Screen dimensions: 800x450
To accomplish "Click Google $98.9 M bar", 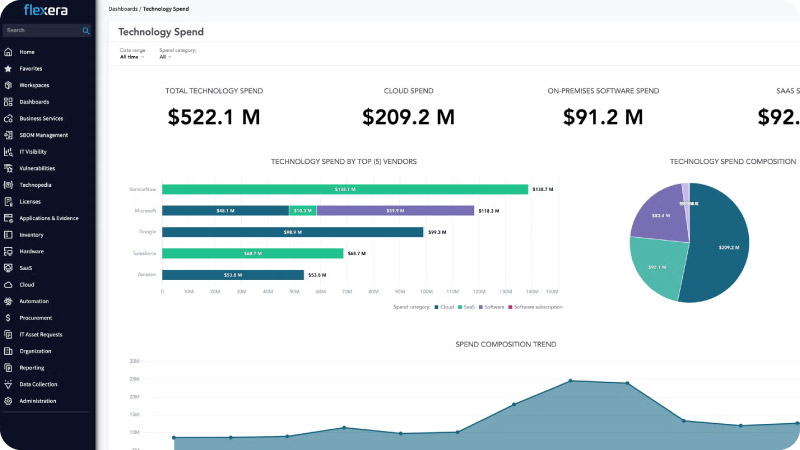I will click(292, 232).
